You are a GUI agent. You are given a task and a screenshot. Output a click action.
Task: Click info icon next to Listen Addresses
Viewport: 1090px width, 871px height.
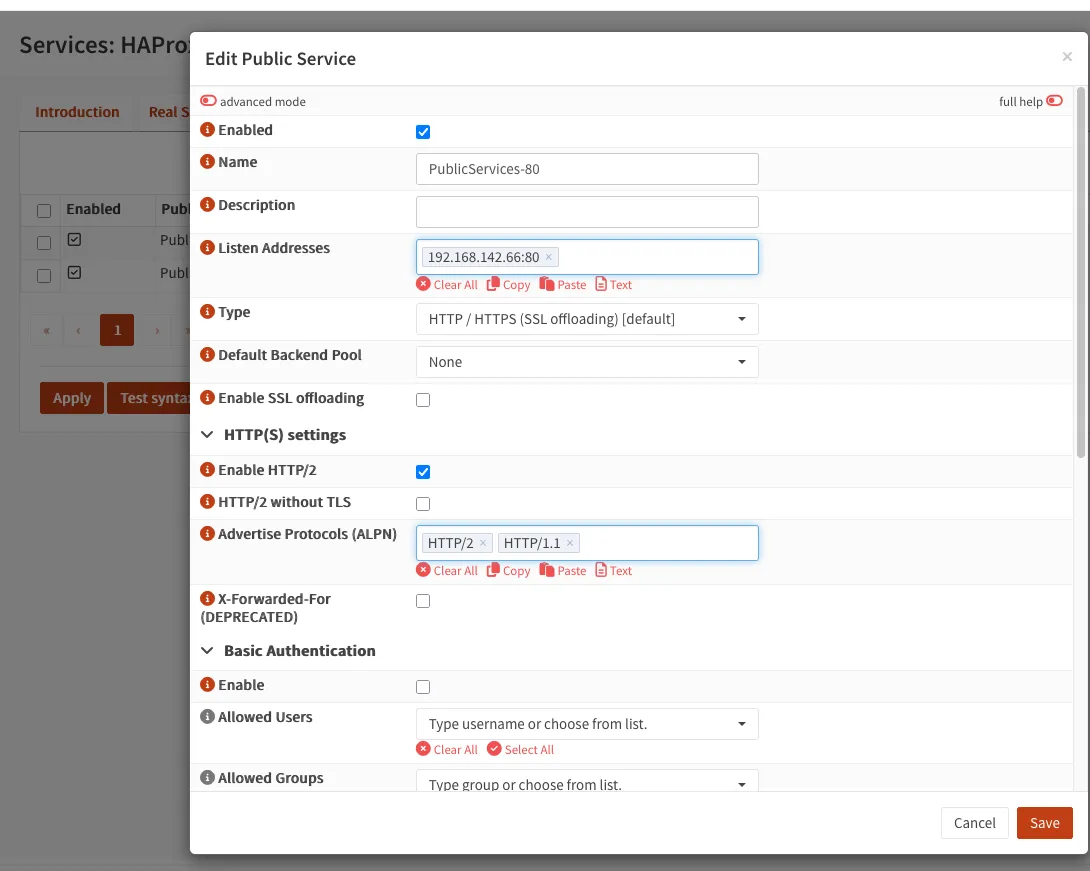208,248
